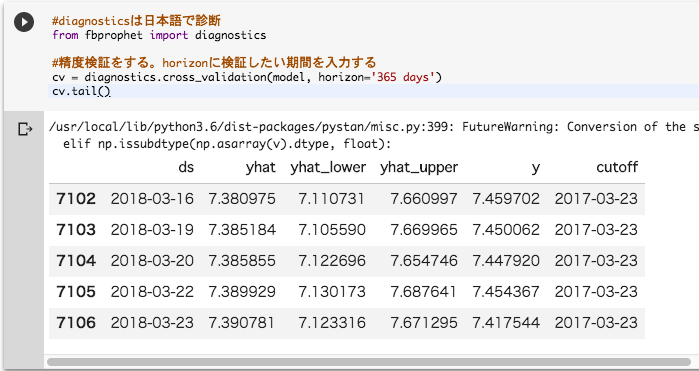Viewport: 699px width, 371px height.
Task: Click the output toggle icon beside results
Action: click(x=25, y=129)
